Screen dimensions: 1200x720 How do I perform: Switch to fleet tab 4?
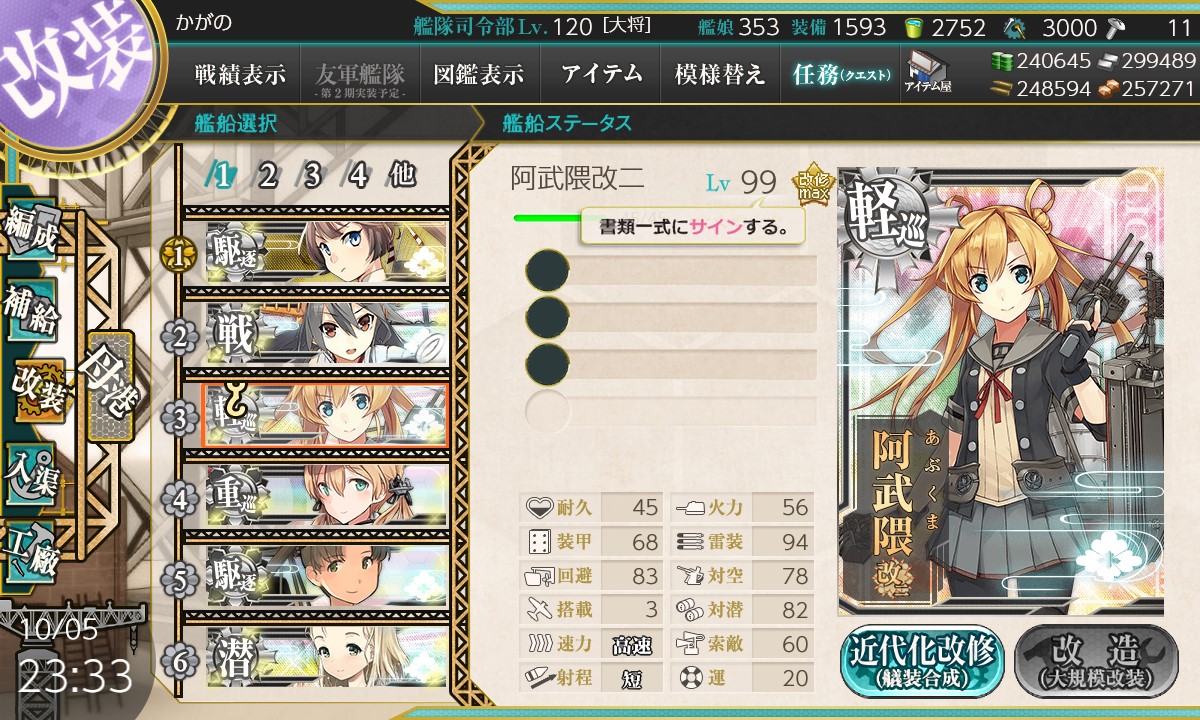357,176
